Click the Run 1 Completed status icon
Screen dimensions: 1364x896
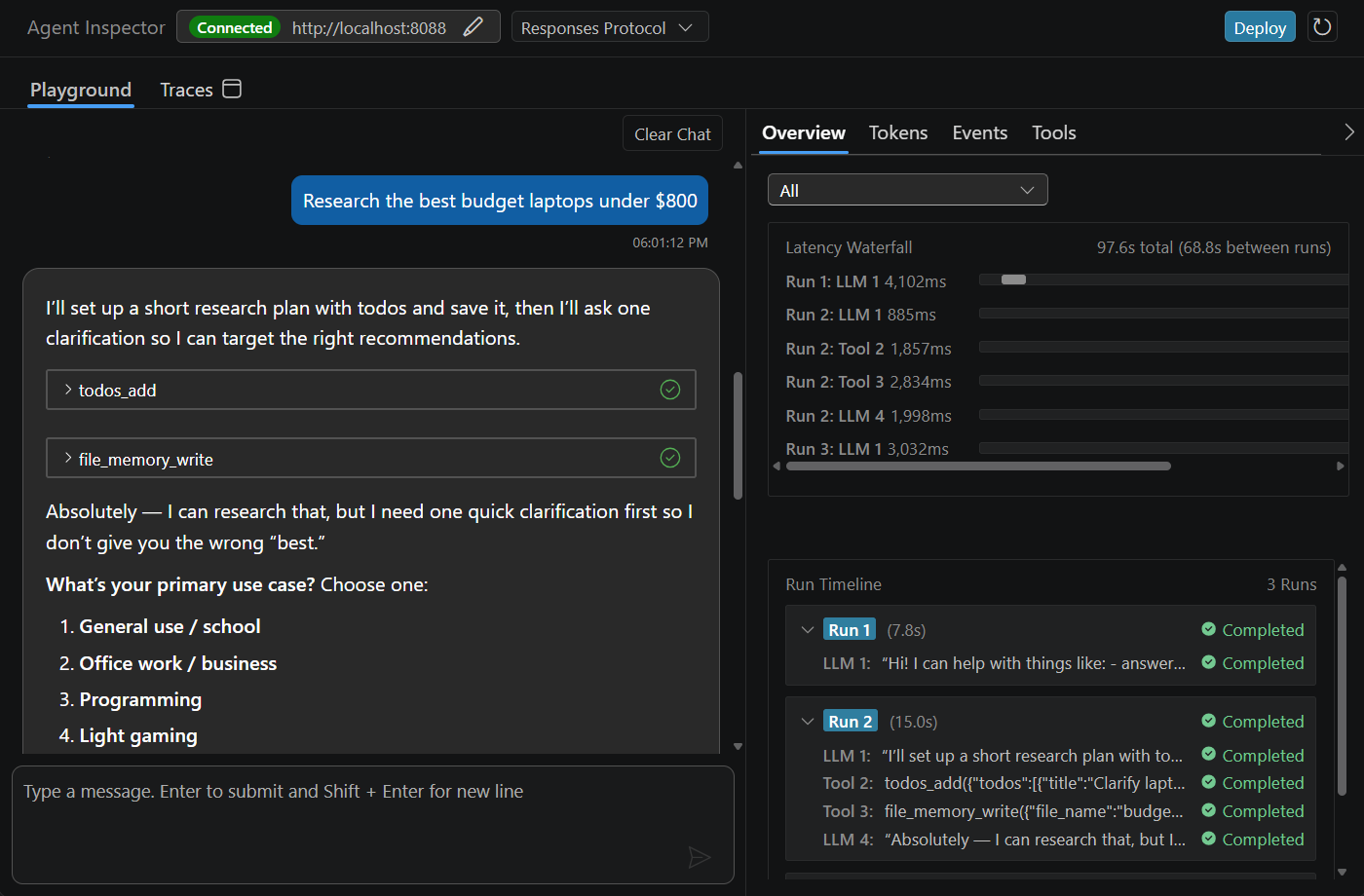[1209, 629]
